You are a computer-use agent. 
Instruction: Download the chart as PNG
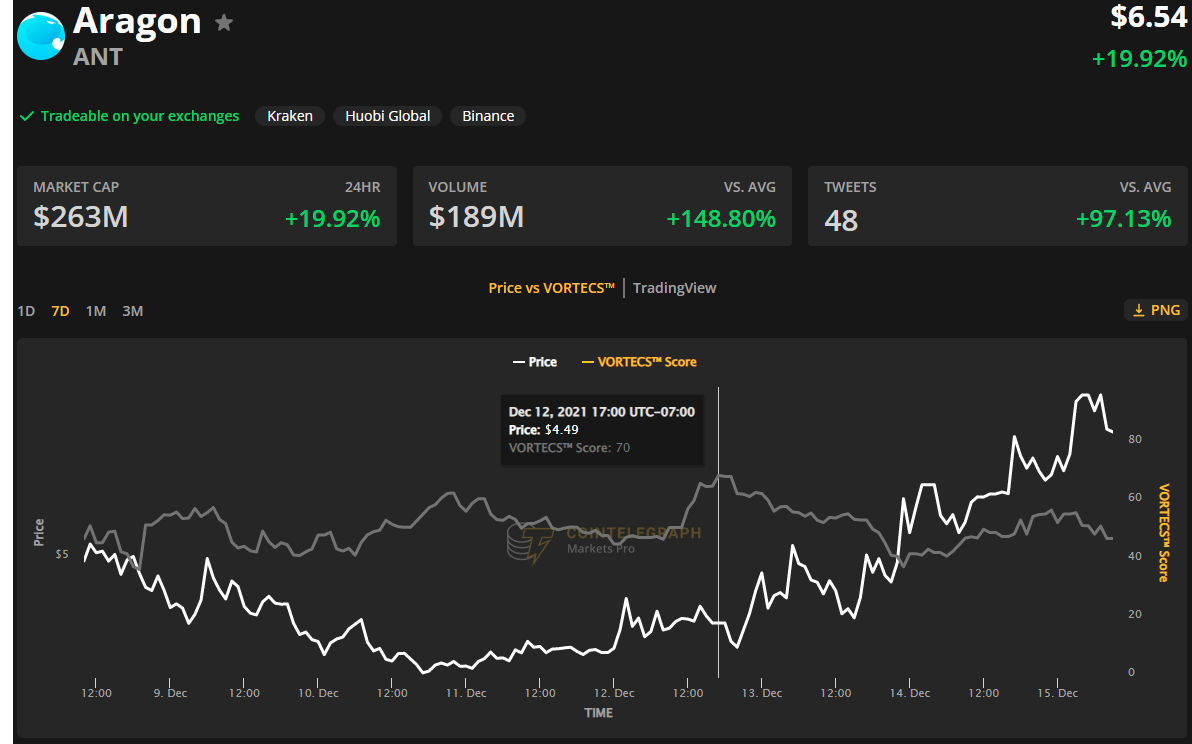1156,310
